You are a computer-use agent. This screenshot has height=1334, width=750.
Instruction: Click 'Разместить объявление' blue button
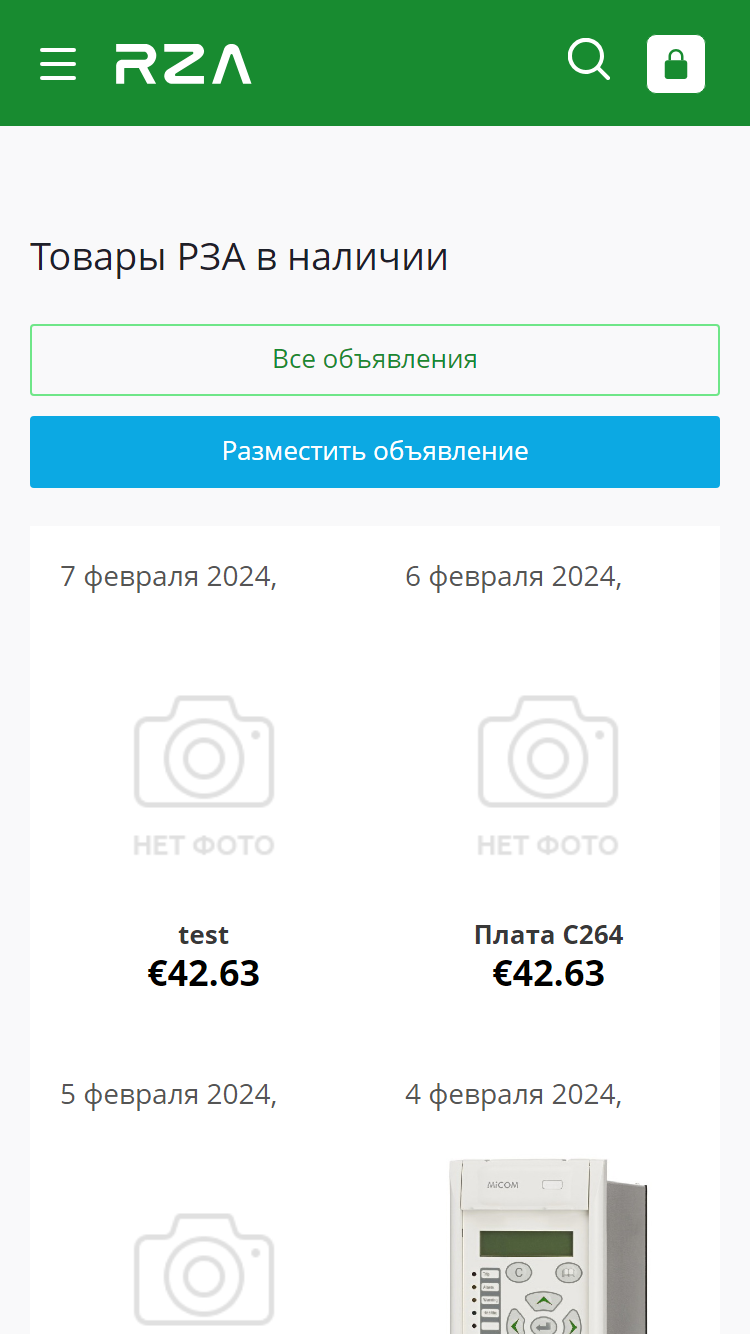[x=375, y=452]
